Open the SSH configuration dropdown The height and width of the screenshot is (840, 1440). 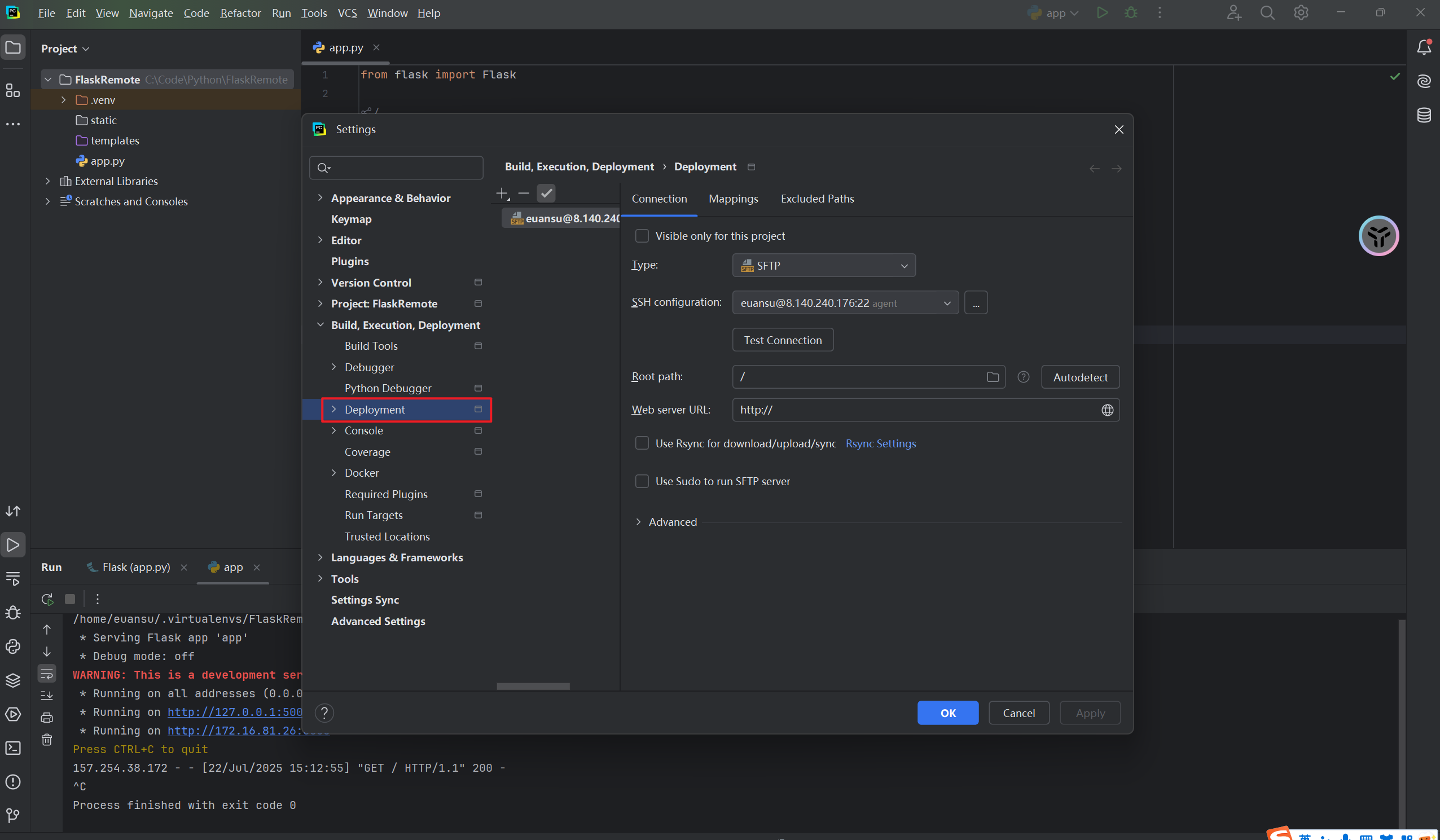(x=845, y=303)
